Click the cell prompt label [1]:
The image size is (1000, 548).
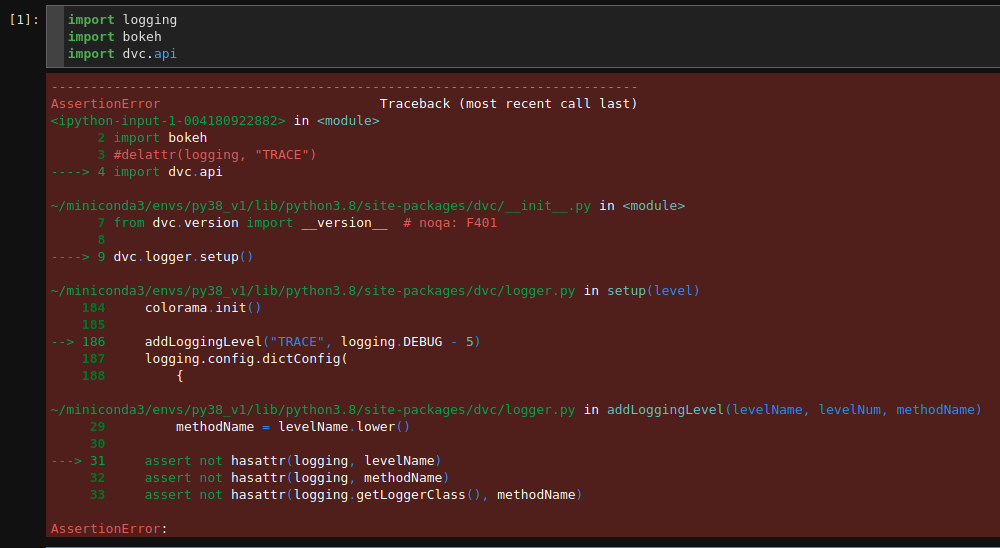24,20
